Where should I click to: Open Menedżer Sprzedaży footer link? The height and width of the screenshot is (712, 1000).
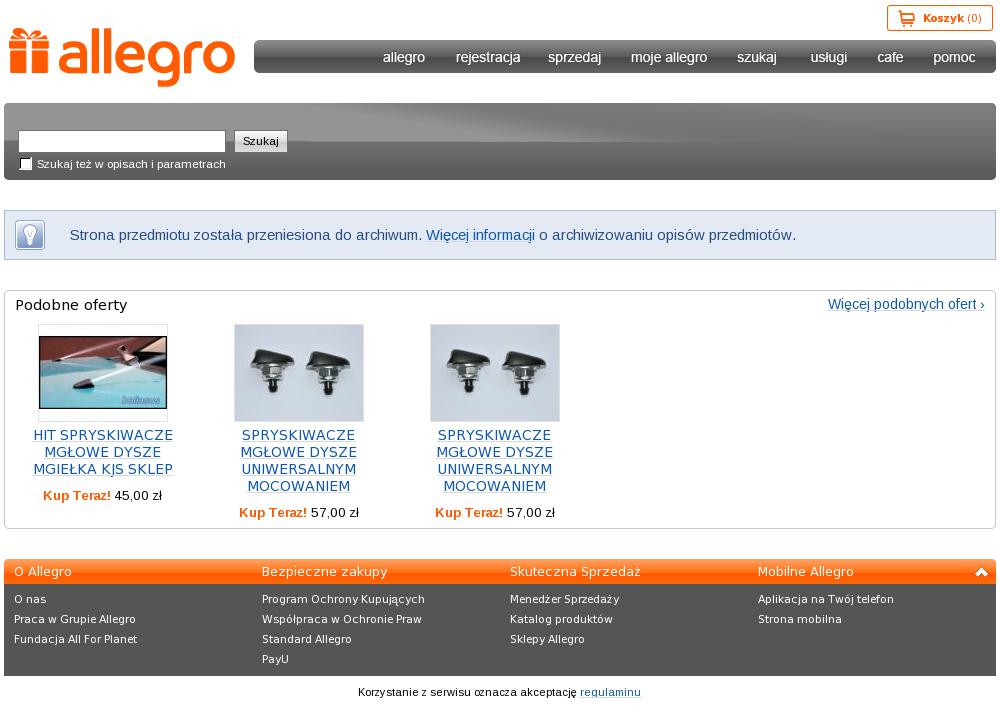coord(564,599)
